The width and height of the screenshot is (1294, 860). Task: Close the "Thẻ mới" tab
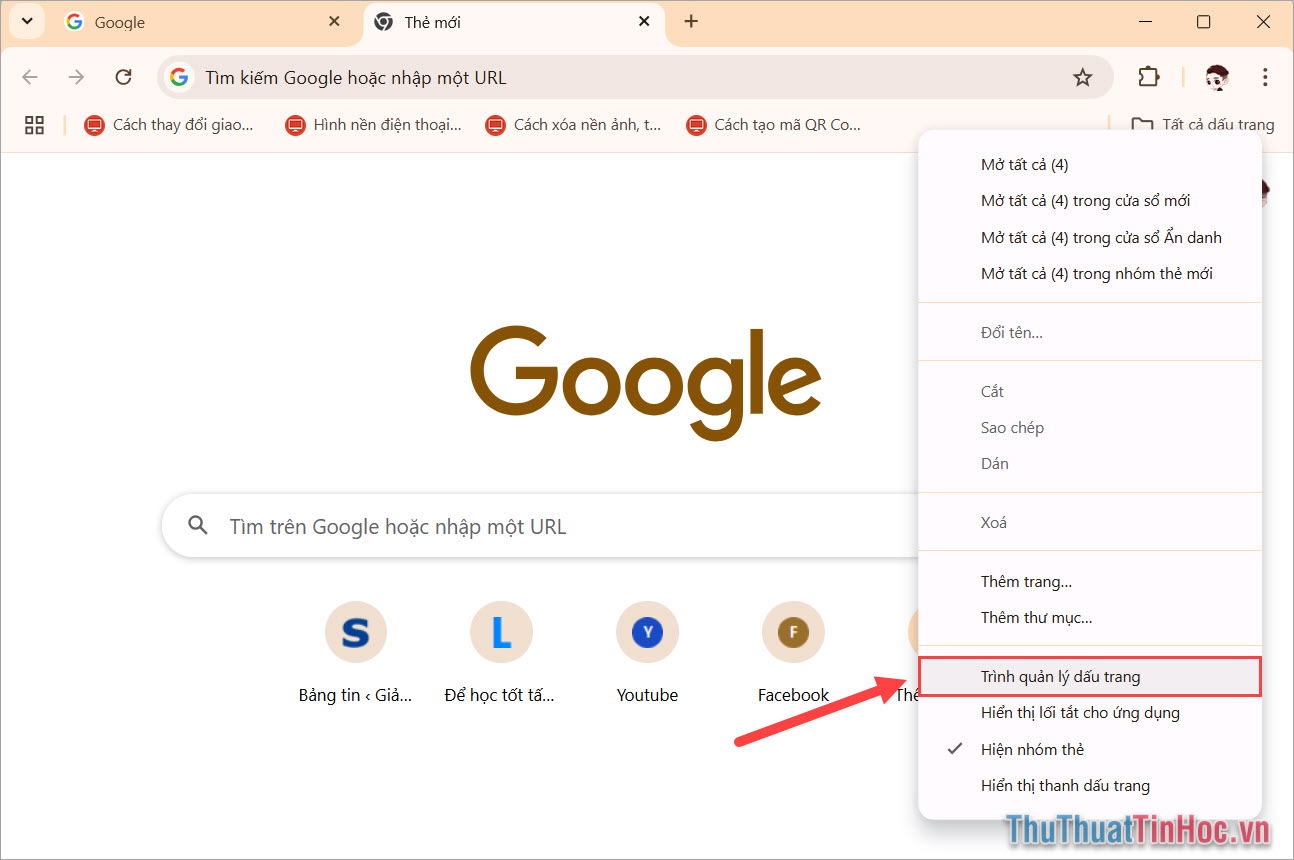click(645, 22)
